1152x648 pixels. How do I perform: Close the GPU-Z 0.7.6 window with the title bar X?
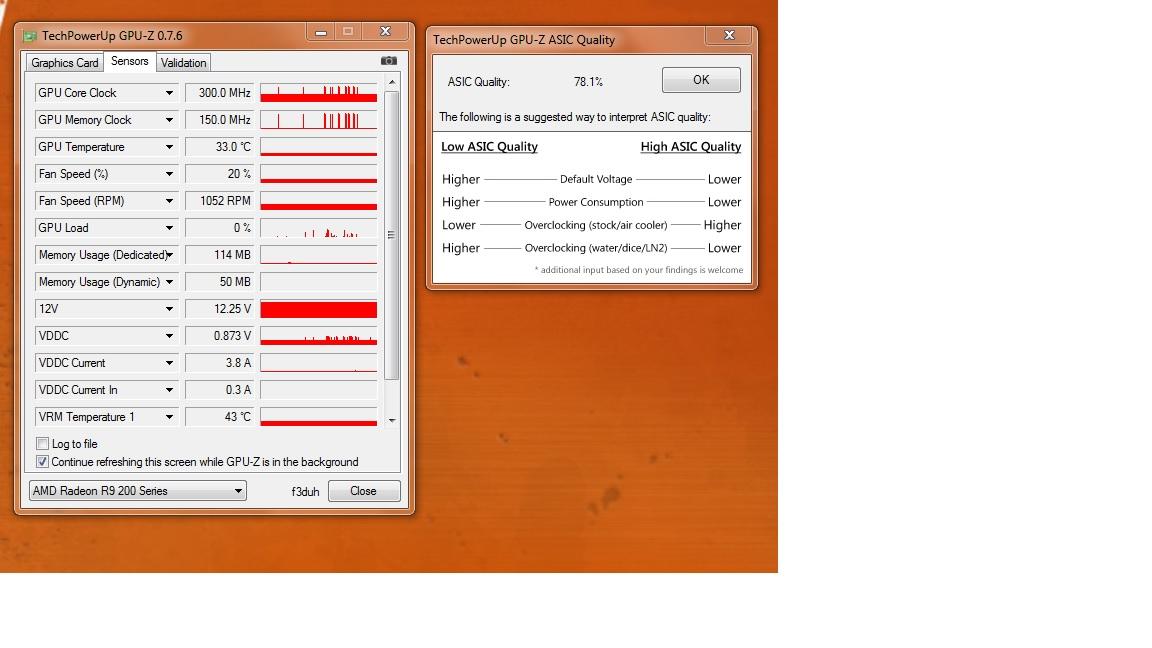click(385, 32)
